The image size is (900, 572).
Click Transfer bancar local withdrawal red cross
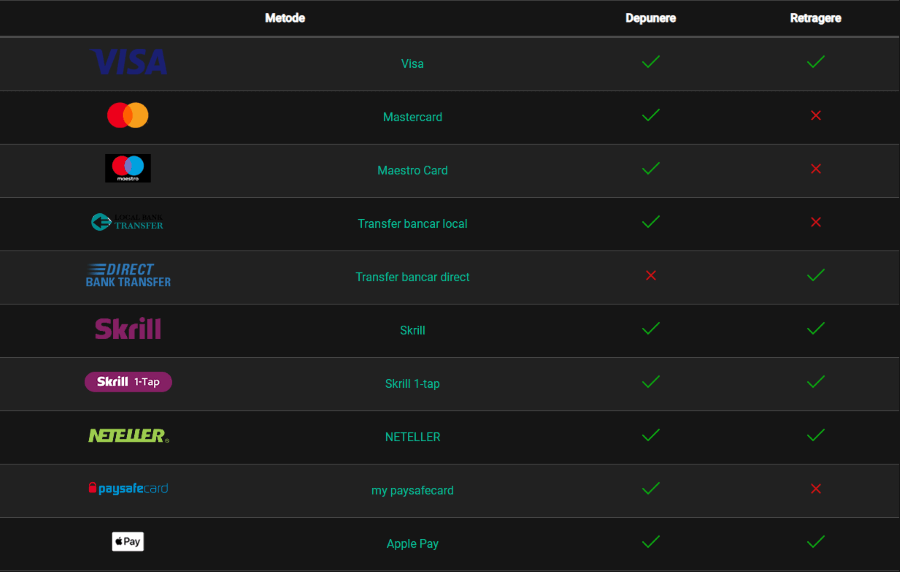click(816, 223)
